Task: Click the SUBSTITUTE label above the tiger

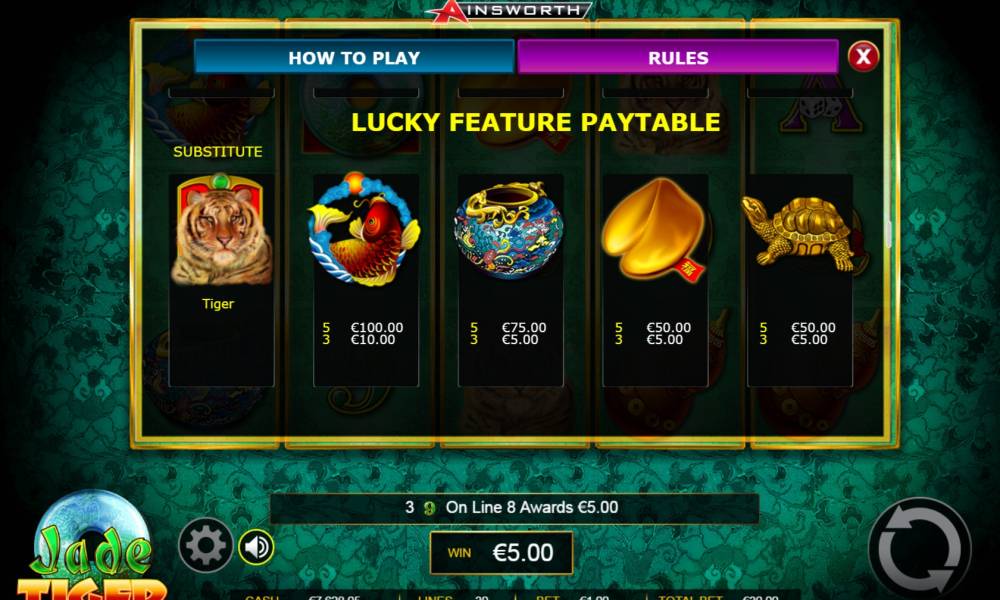Action: 218,152
